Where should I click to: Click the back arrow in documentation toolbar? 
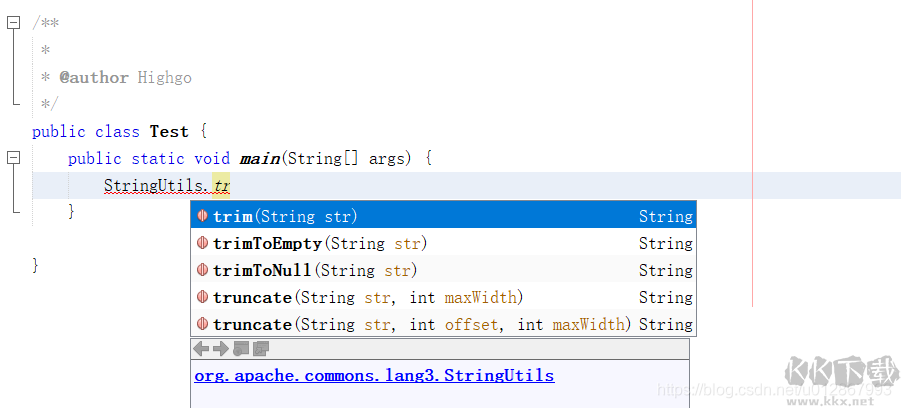[x=201, y=349]
